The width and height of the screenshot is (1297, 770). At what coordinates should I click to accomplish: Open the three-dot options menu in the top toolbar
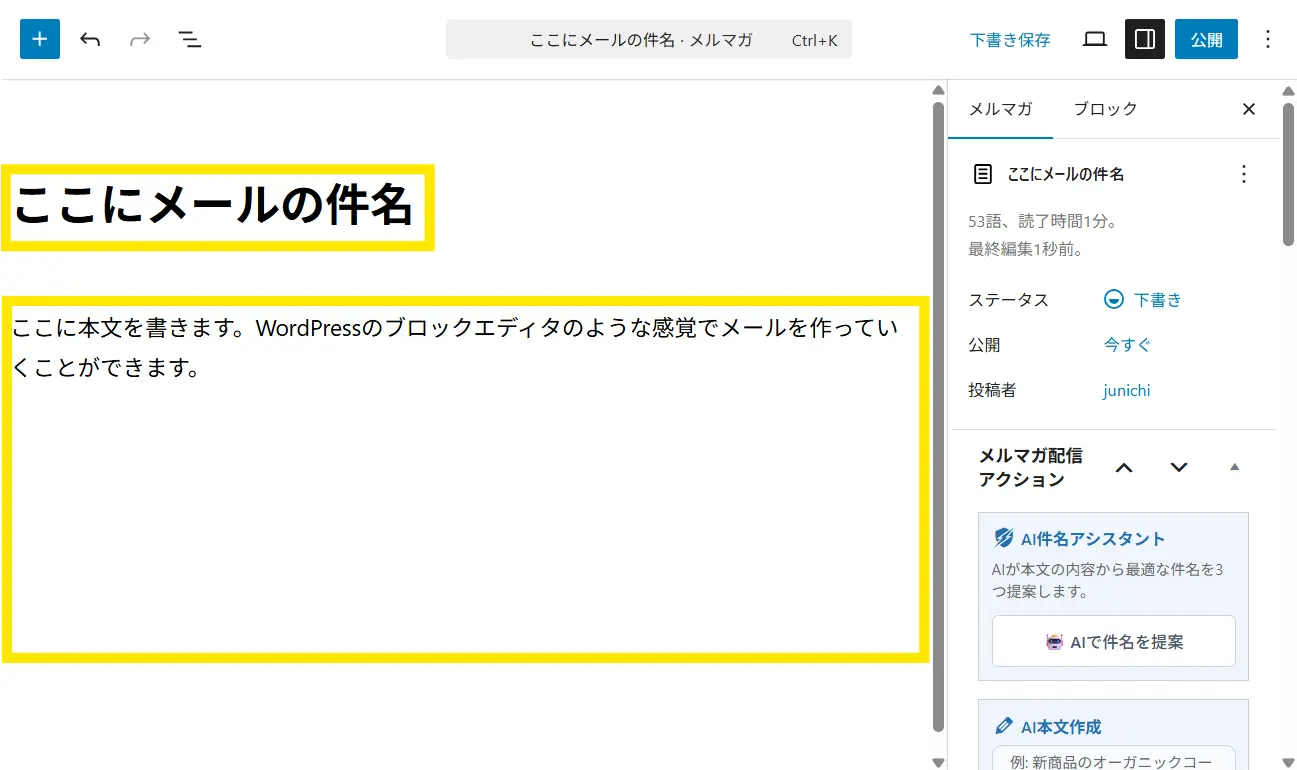click(x=1268, y=39)
